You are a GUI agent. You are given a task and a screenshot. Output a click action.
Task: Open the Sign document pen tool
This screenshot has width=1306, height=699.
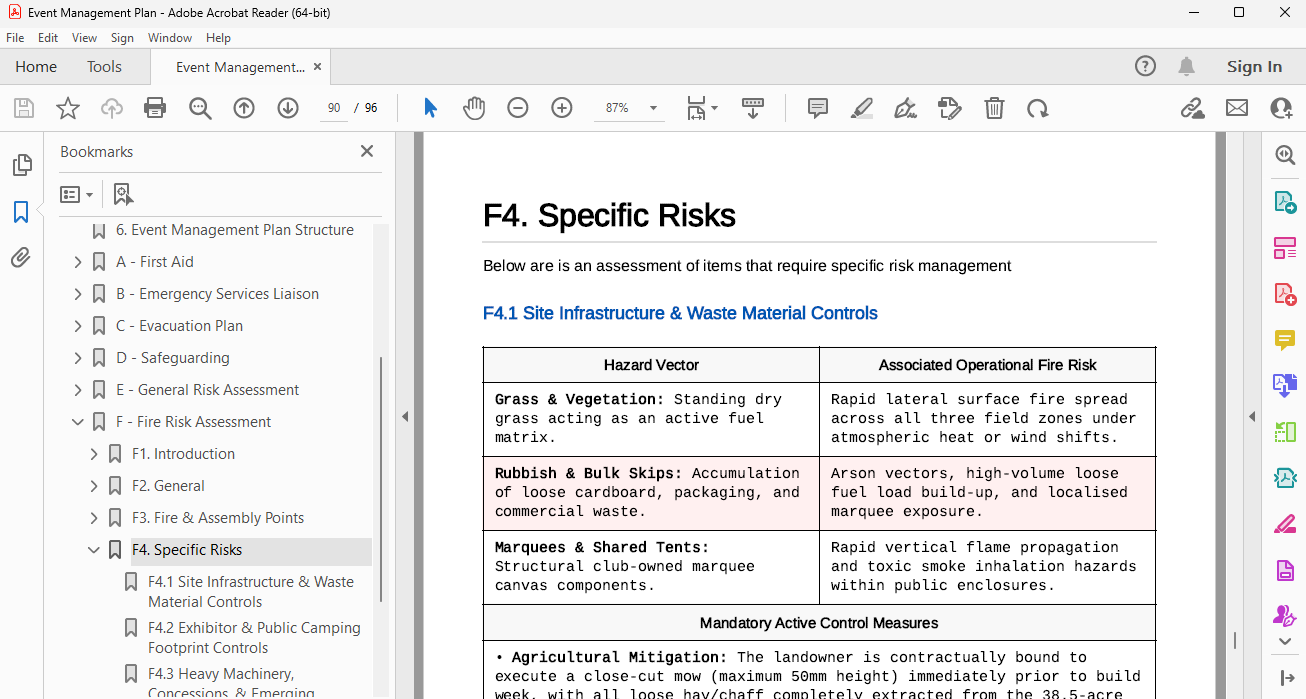(906, 108)
